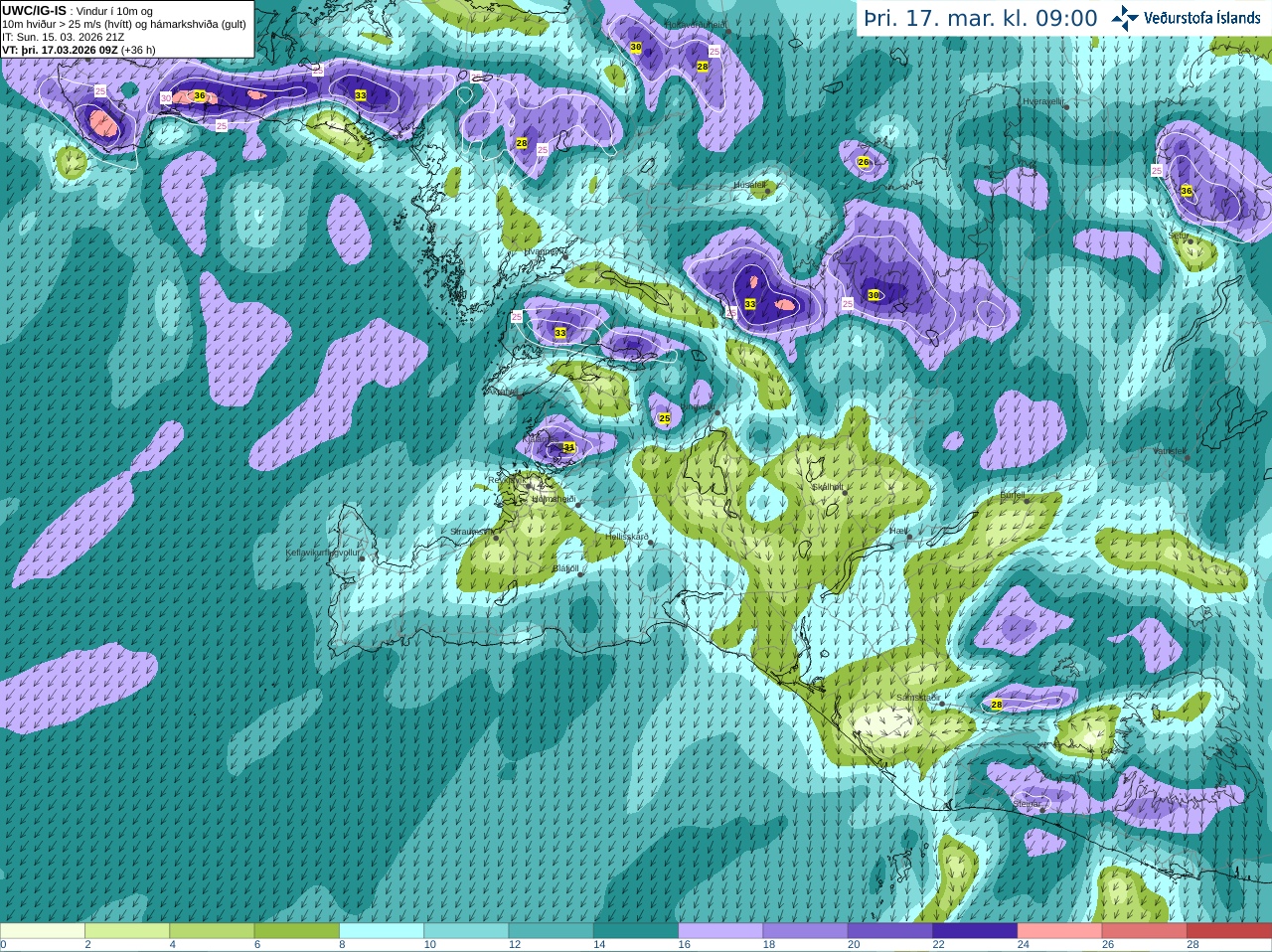1272x952 pixels.
Task: Click the Skálholt station label
Action: pos(828,487)
